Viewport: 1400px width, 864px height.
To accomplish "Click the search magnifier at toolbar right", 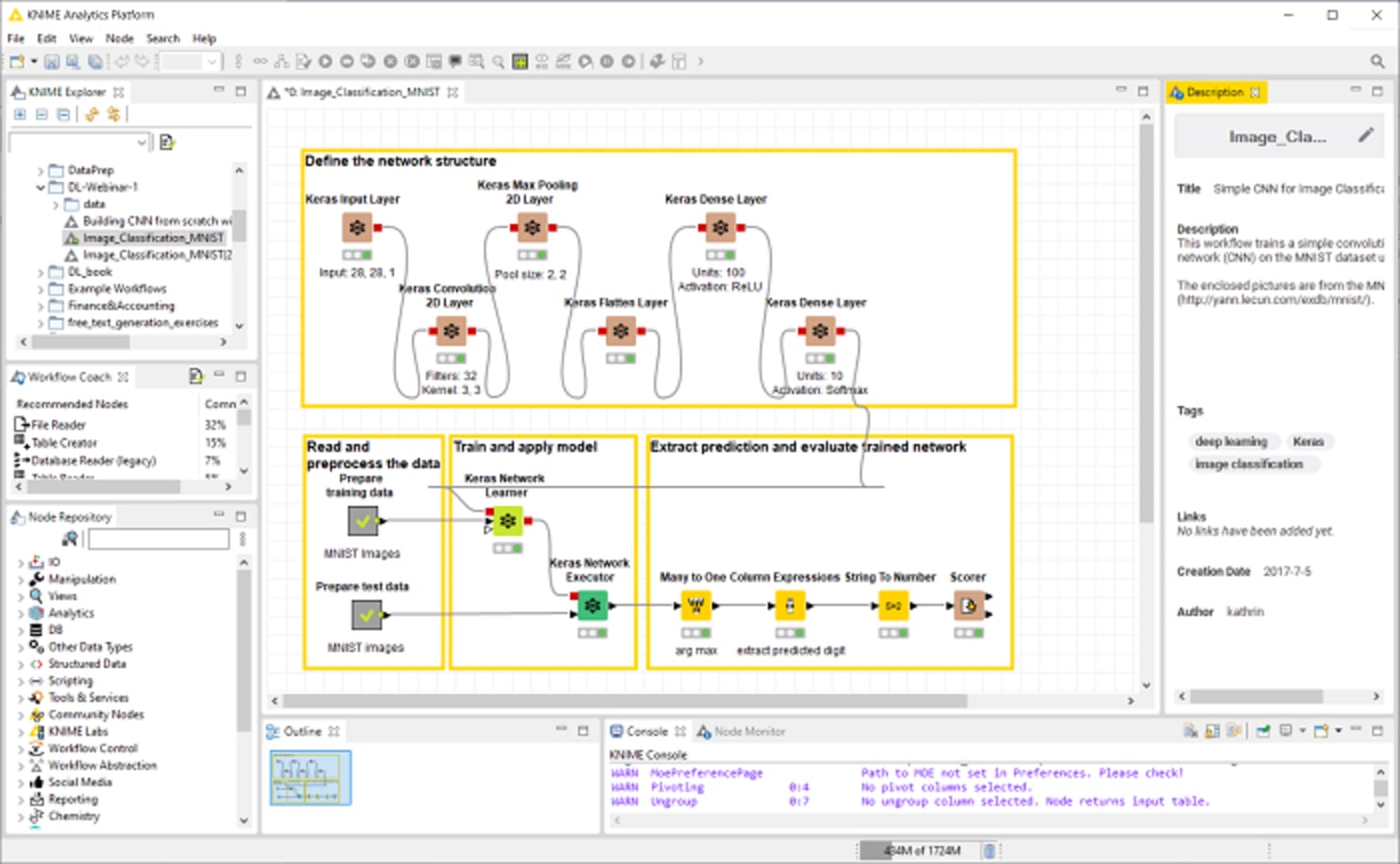I will [x=1377, y=61].
